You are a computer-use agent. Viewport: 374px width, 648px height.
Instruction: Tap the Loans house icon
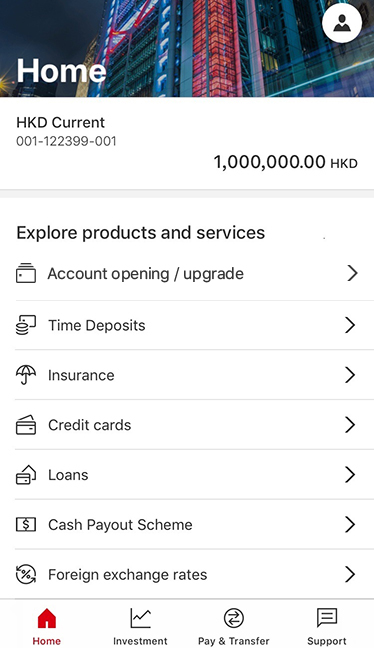point(26,475)
